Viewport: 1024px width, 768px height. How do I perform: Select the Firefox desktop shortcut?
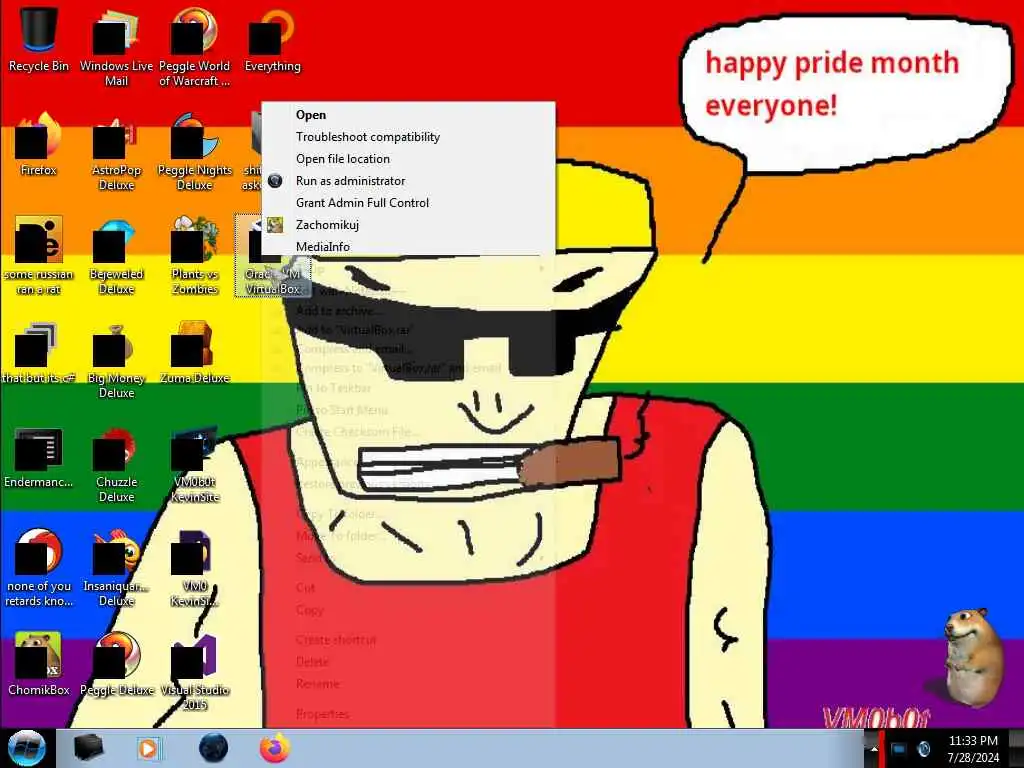tap(39, 145)
